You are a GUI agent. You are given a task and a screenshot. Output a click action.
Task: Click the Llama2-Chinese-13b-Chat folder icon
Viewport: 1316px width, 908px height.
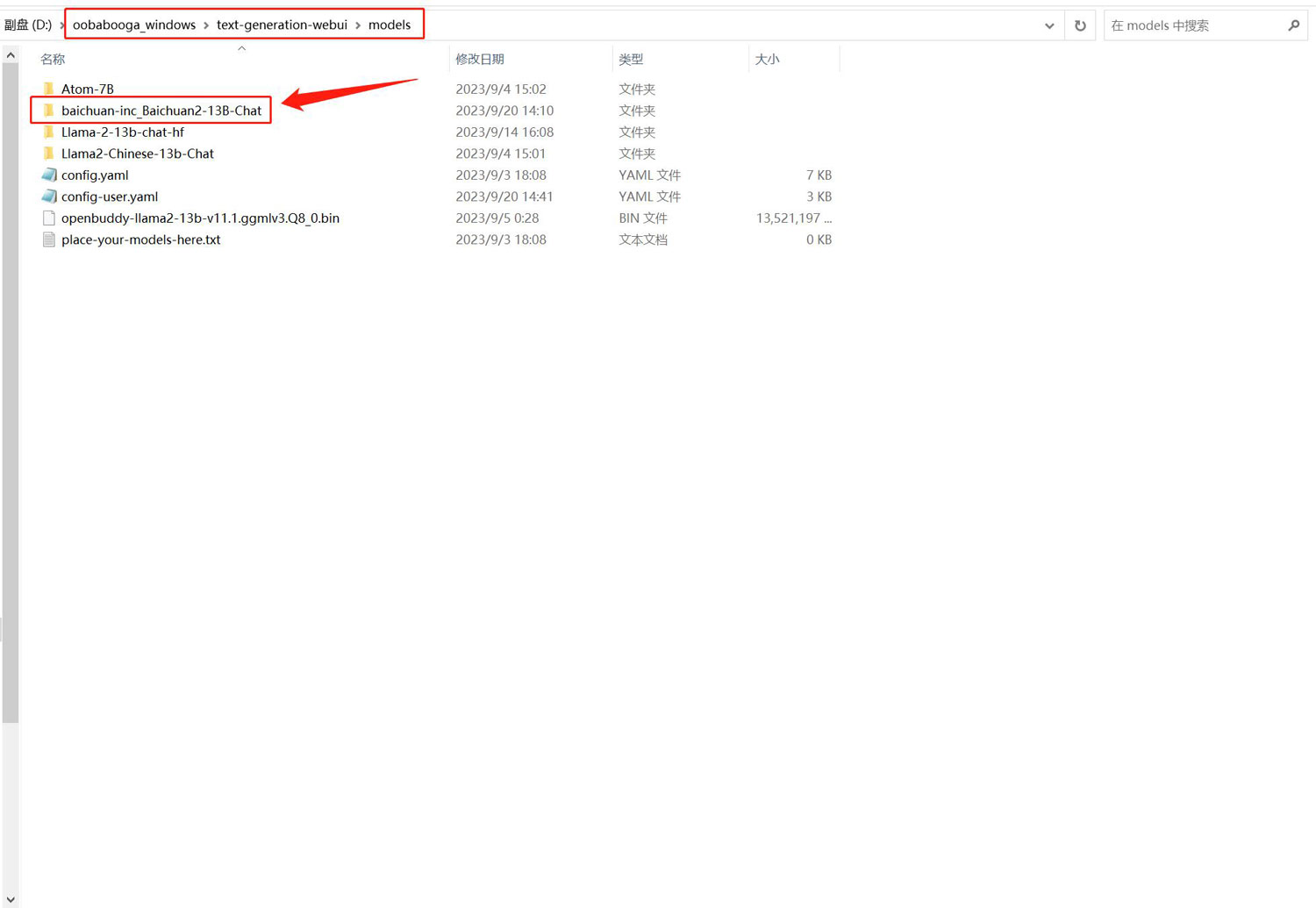49,154
